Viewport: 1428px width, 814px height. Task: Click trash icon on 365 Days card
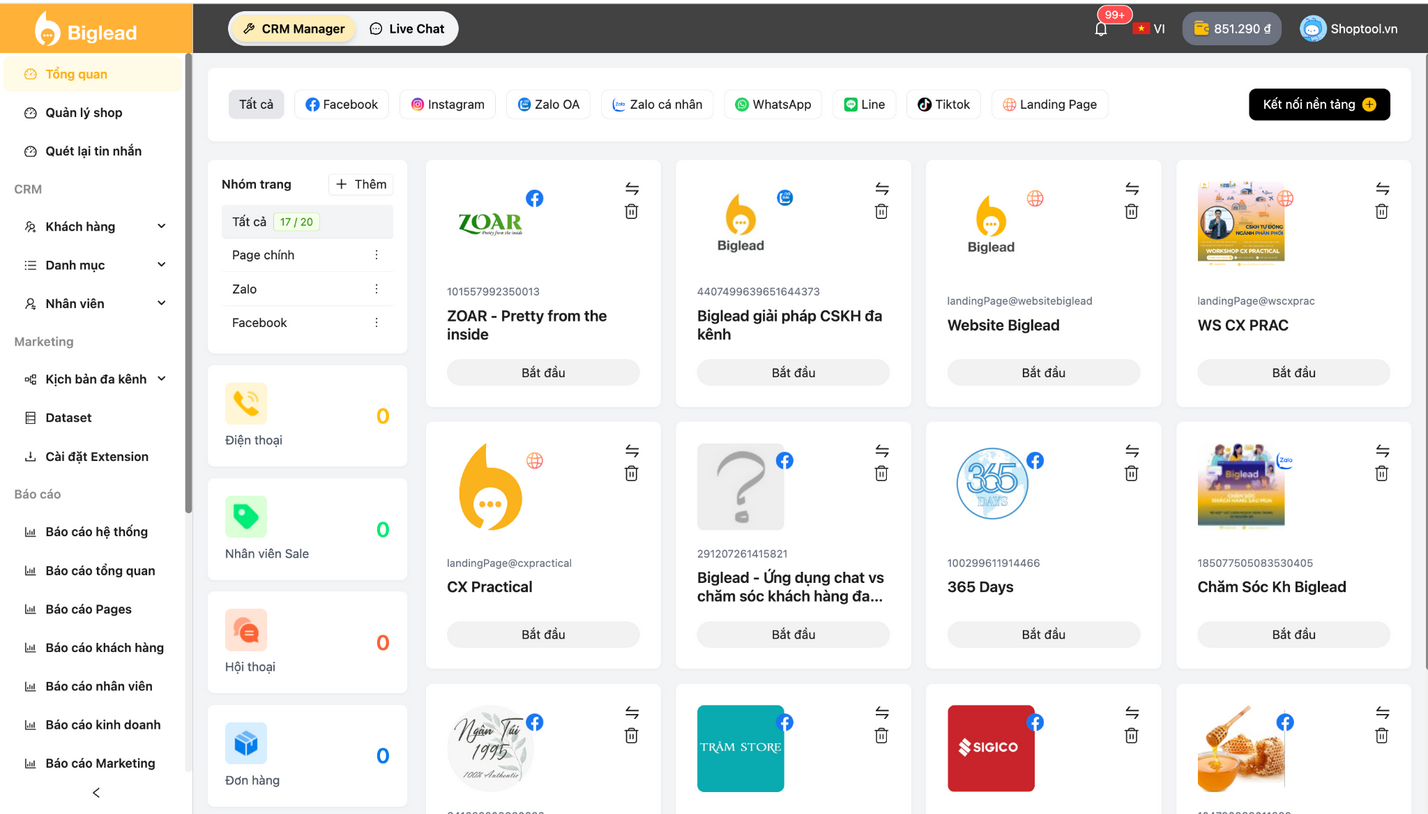coord(1131,474)
